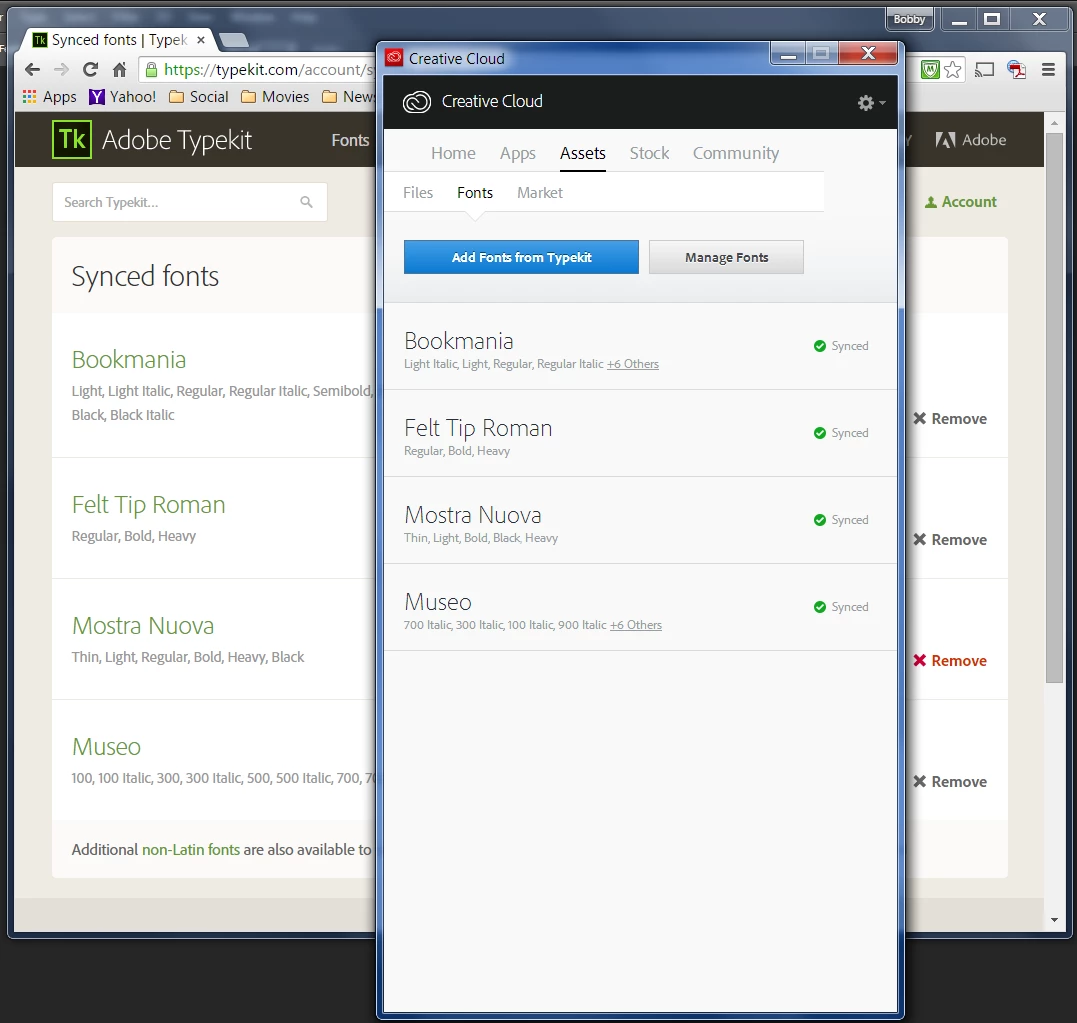Switch to the Home tab in Creative Cloud
The height and width of the screenshot is (1023, 1077).
[x=453, y=153]
